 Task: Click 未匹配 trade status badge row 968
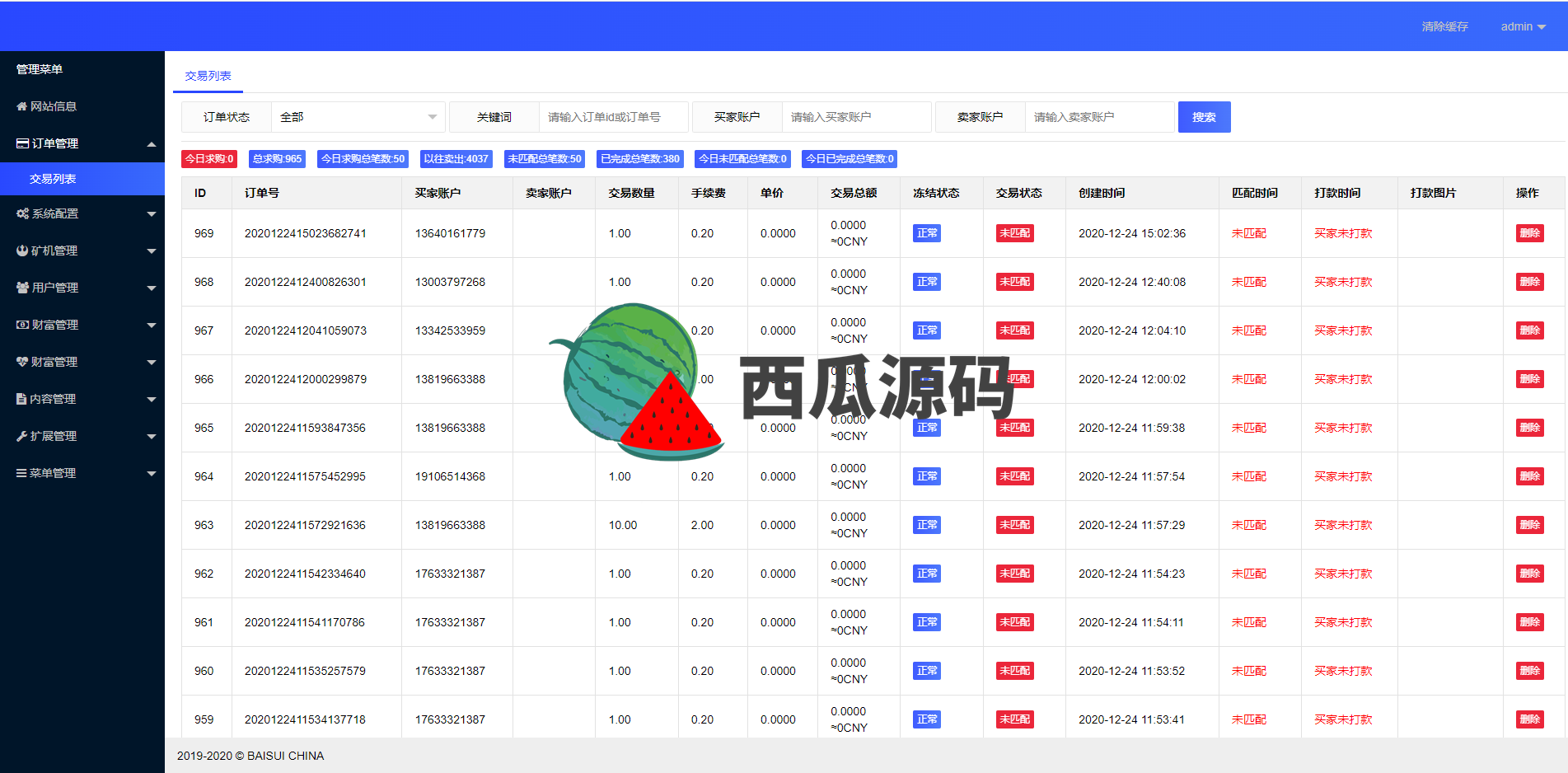[x=1015, y=282]
